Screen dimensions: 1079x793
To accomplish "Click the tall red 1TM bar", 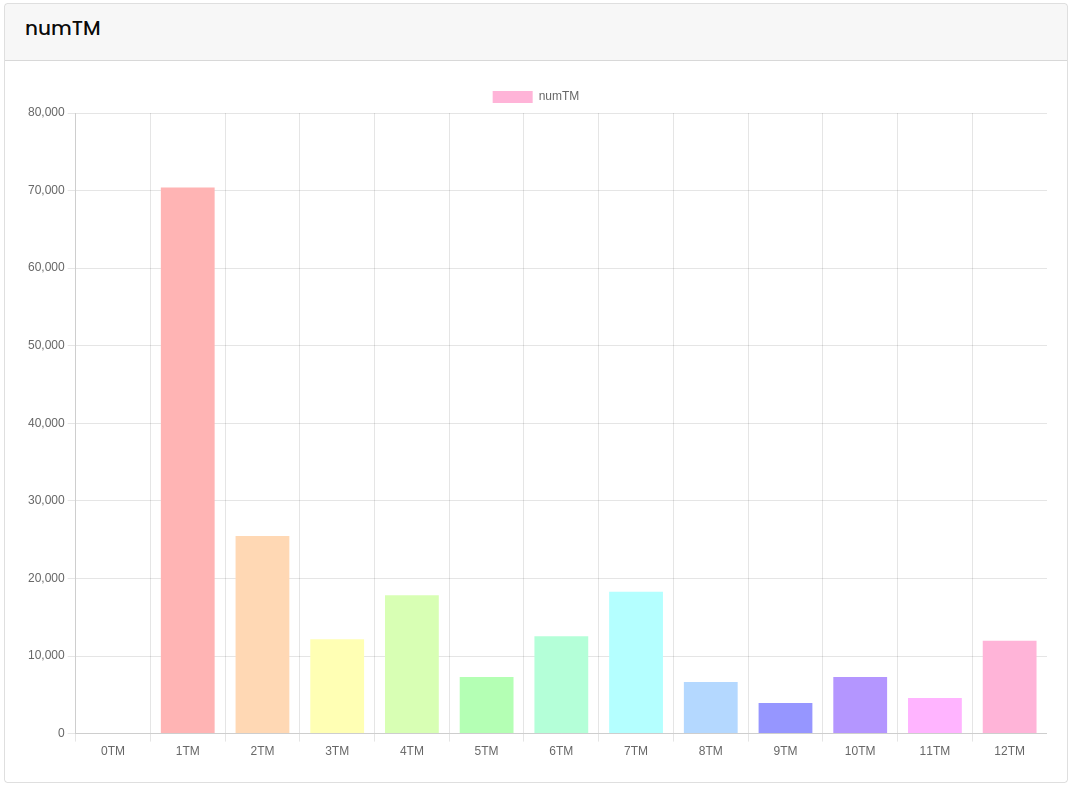I will 188,460.
